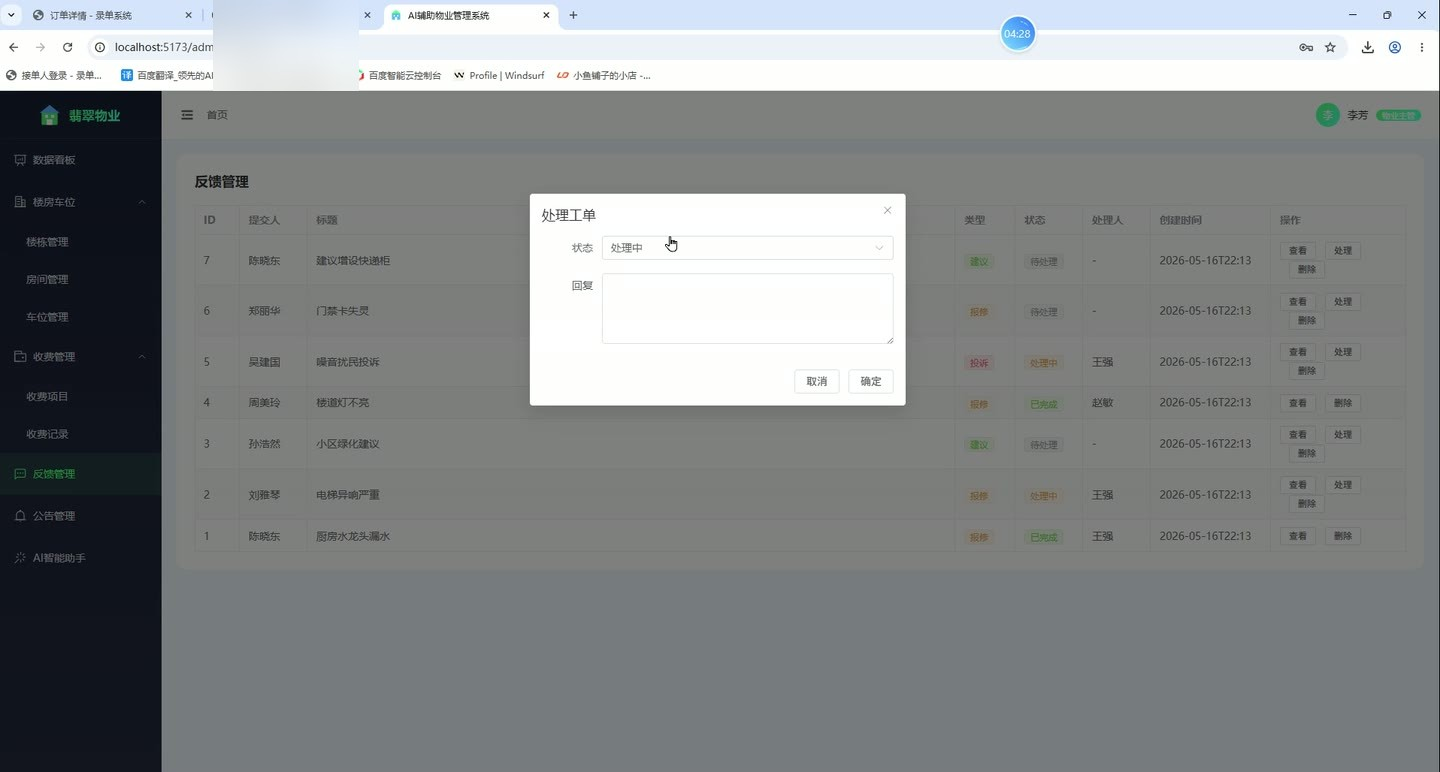The height and width of the screenshot is (772, 1440).
Task: Click the 04:28 timer bubble
Action: pos(1017,34)
